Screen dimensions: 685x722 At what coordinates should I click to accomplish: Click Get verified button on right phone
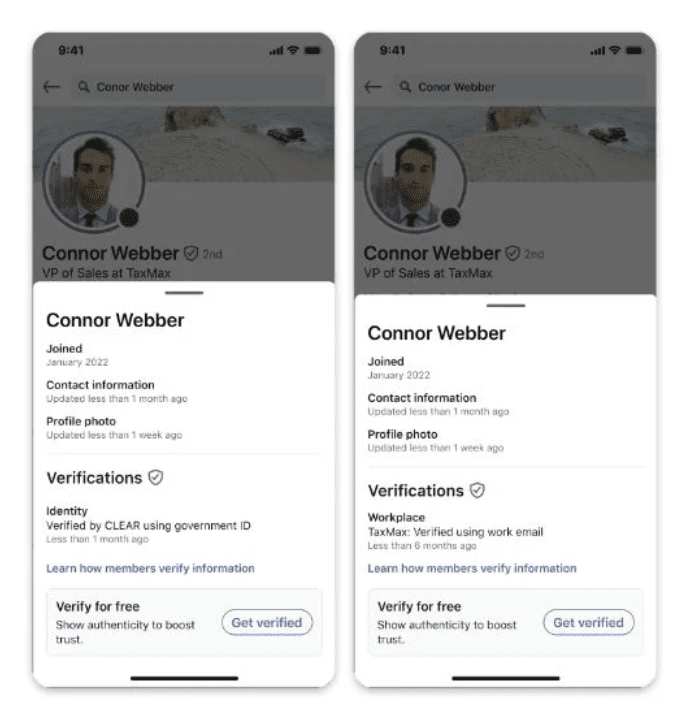pos(588,623)
